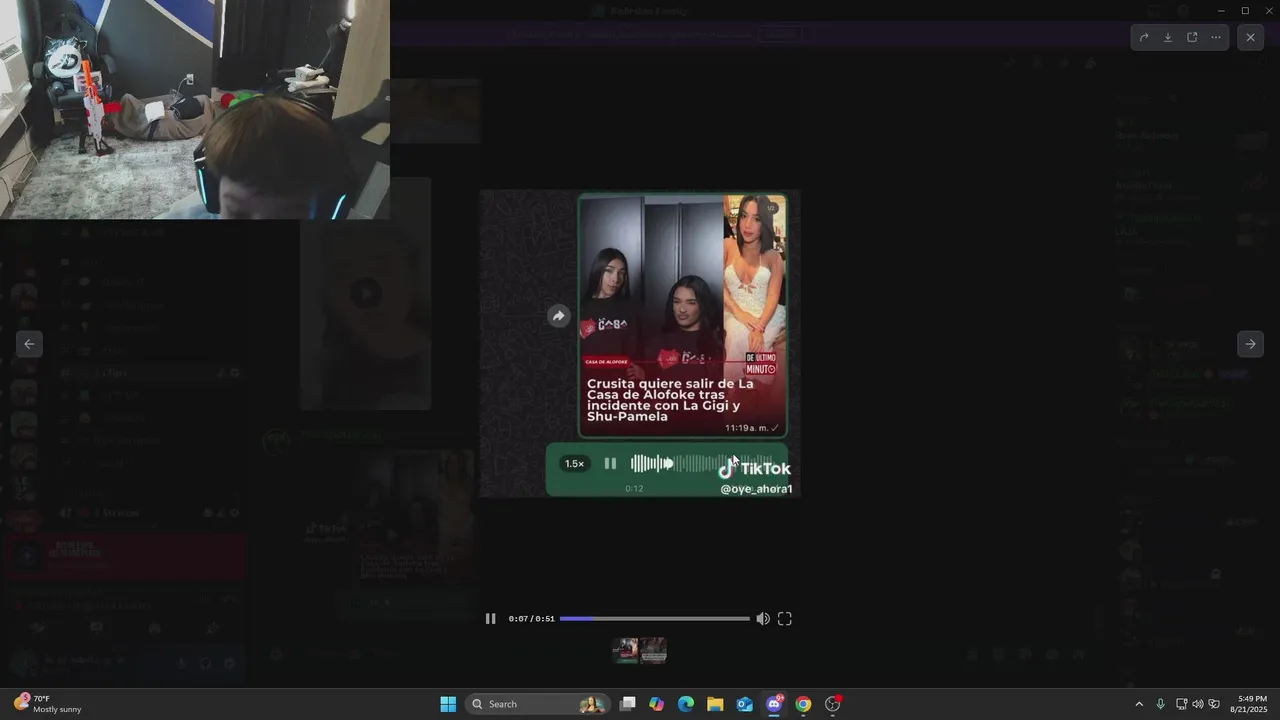Screen dimensions: 1280x720
Task: Minimize the Discord window
Action: [1221, 10]
